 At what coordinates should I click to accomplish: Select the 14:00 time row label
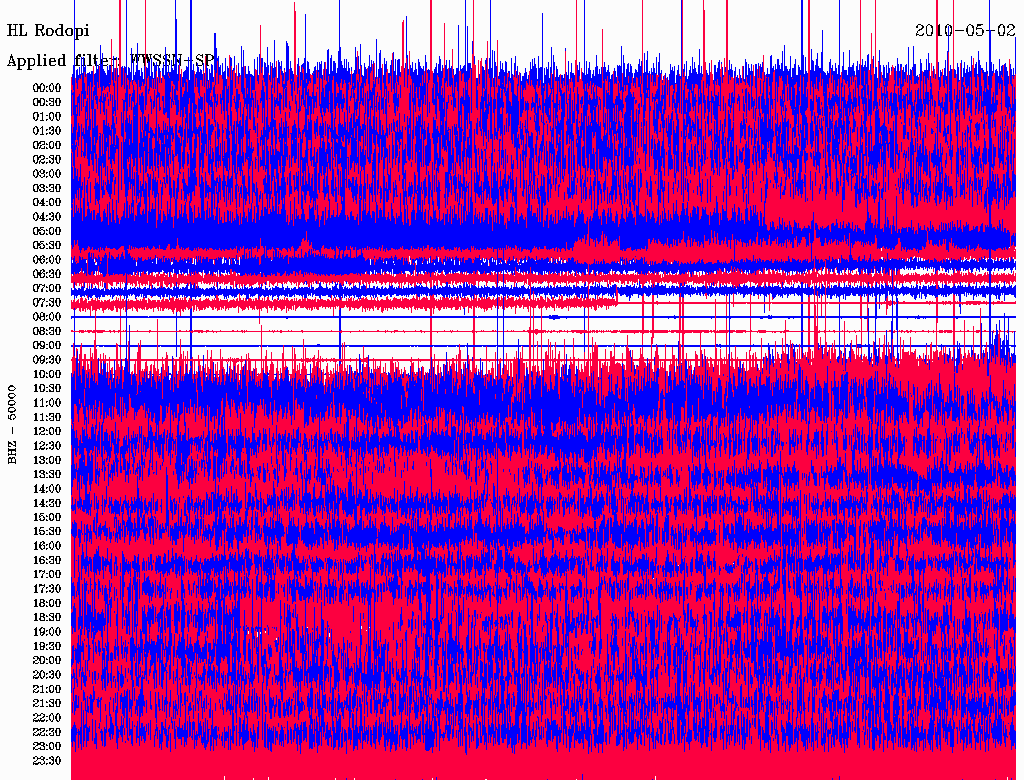pyautogui.click(x=47, y=489)
